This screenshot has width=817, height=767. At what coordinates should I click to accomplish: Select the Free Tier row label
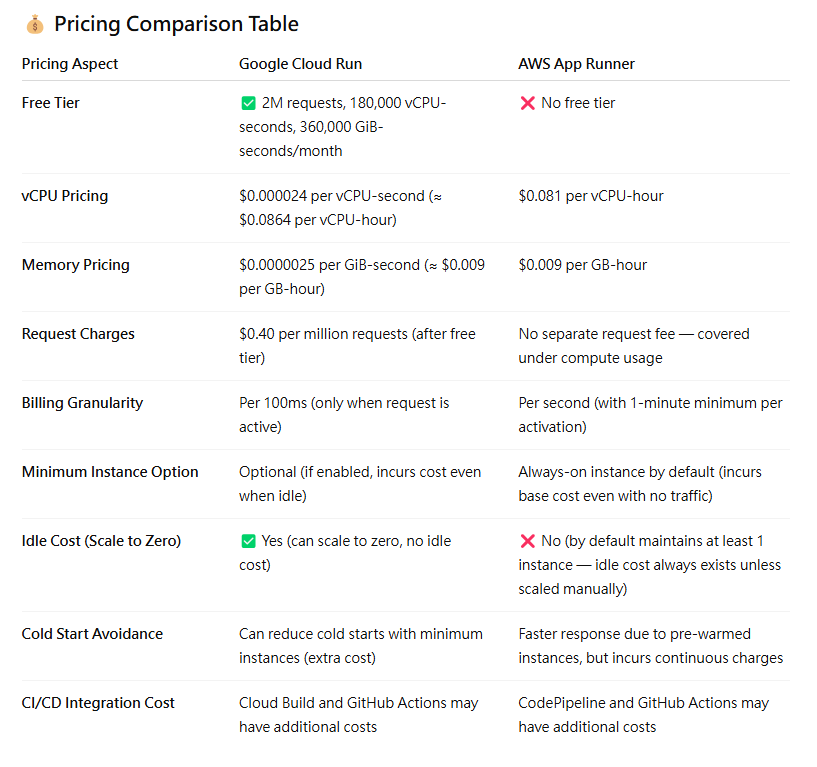pos(51,103)
